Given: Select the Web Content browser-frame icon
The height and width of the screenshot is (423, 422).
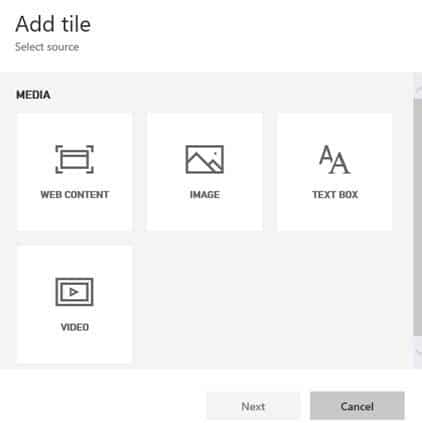Looking at the screenshot, I should coord(74,159).
